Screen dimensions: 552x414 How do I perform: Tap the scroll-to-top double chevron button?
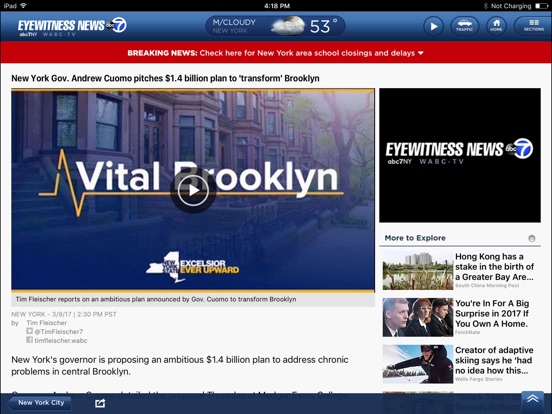click(x=533, y=399)
